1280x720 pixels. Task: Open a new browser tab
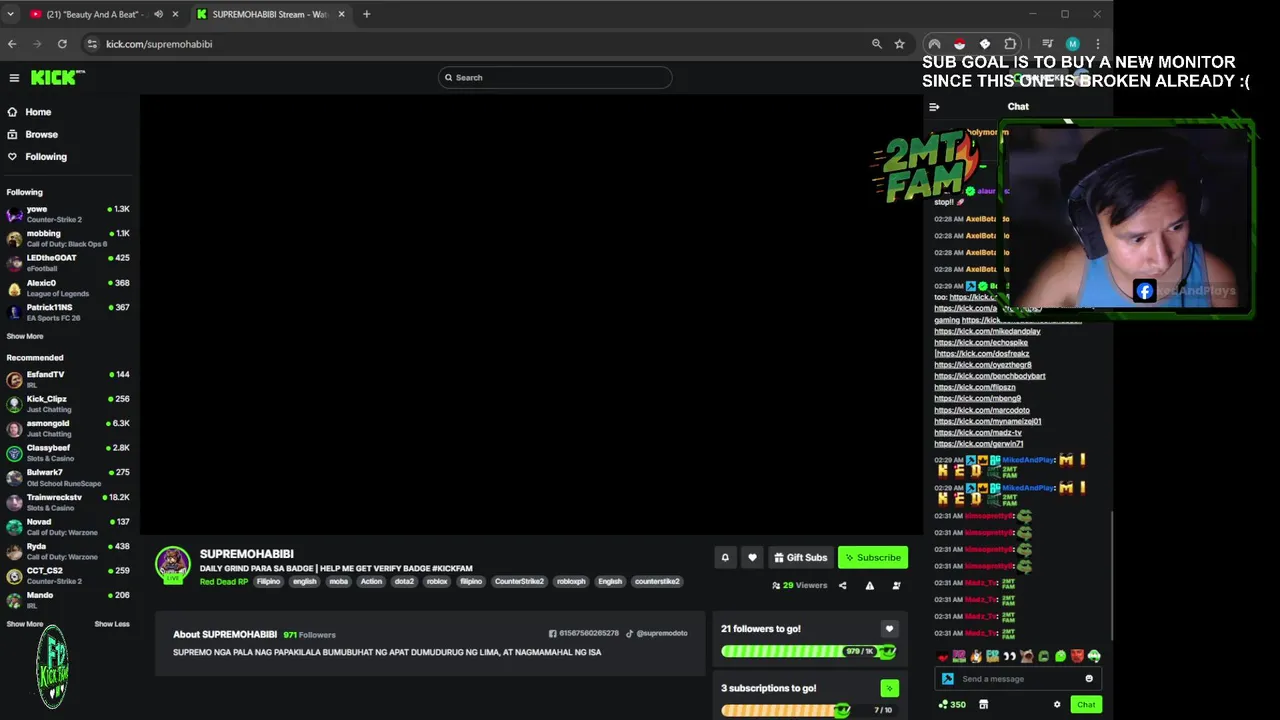point(366,14)
